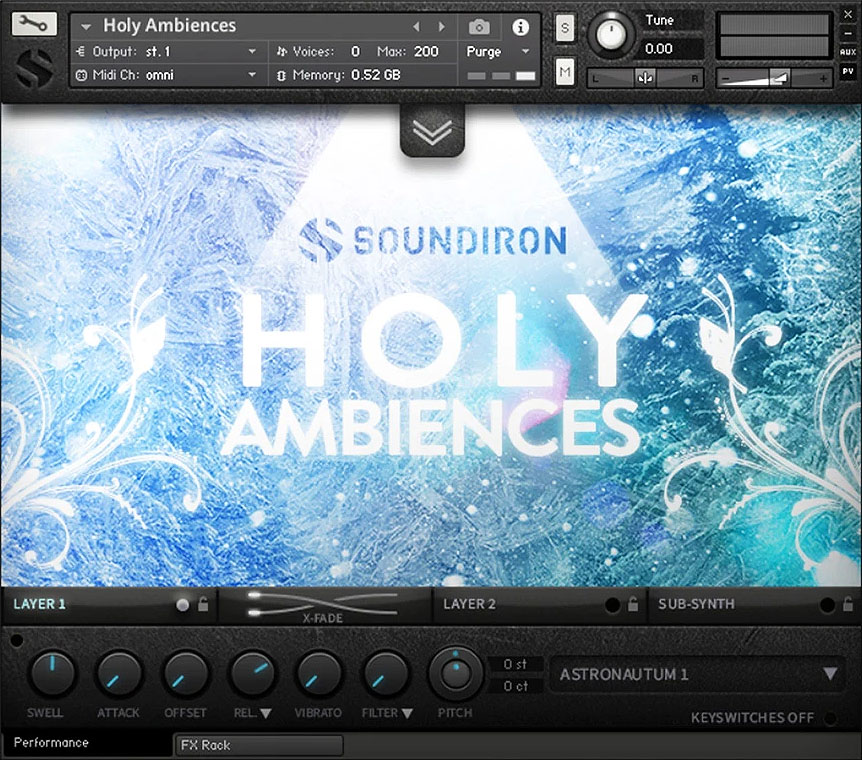Click the 0 ct cents pitch field

click(516, 686)
